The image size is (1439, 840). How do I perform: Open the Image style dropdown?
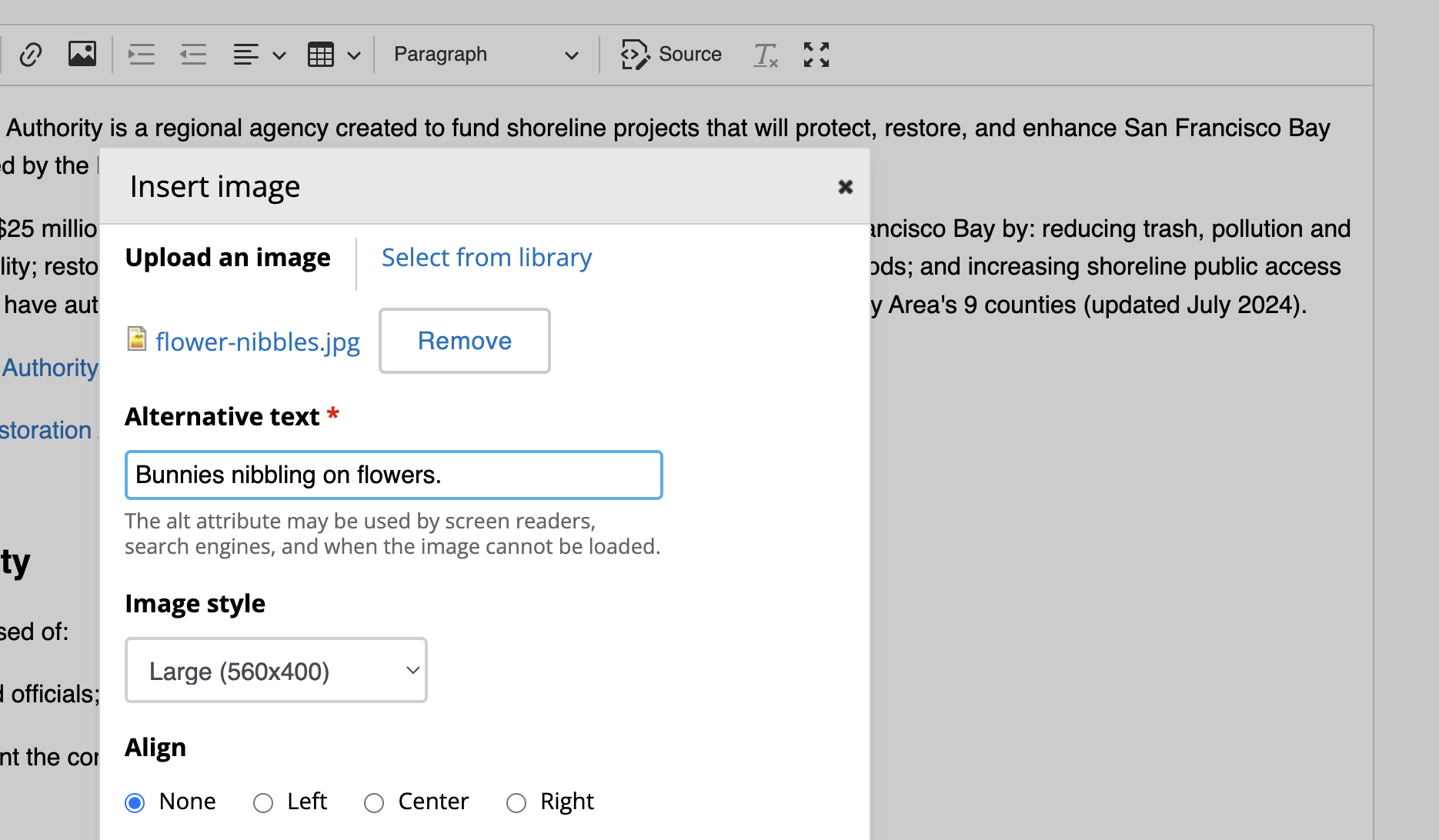coord(275,670)
